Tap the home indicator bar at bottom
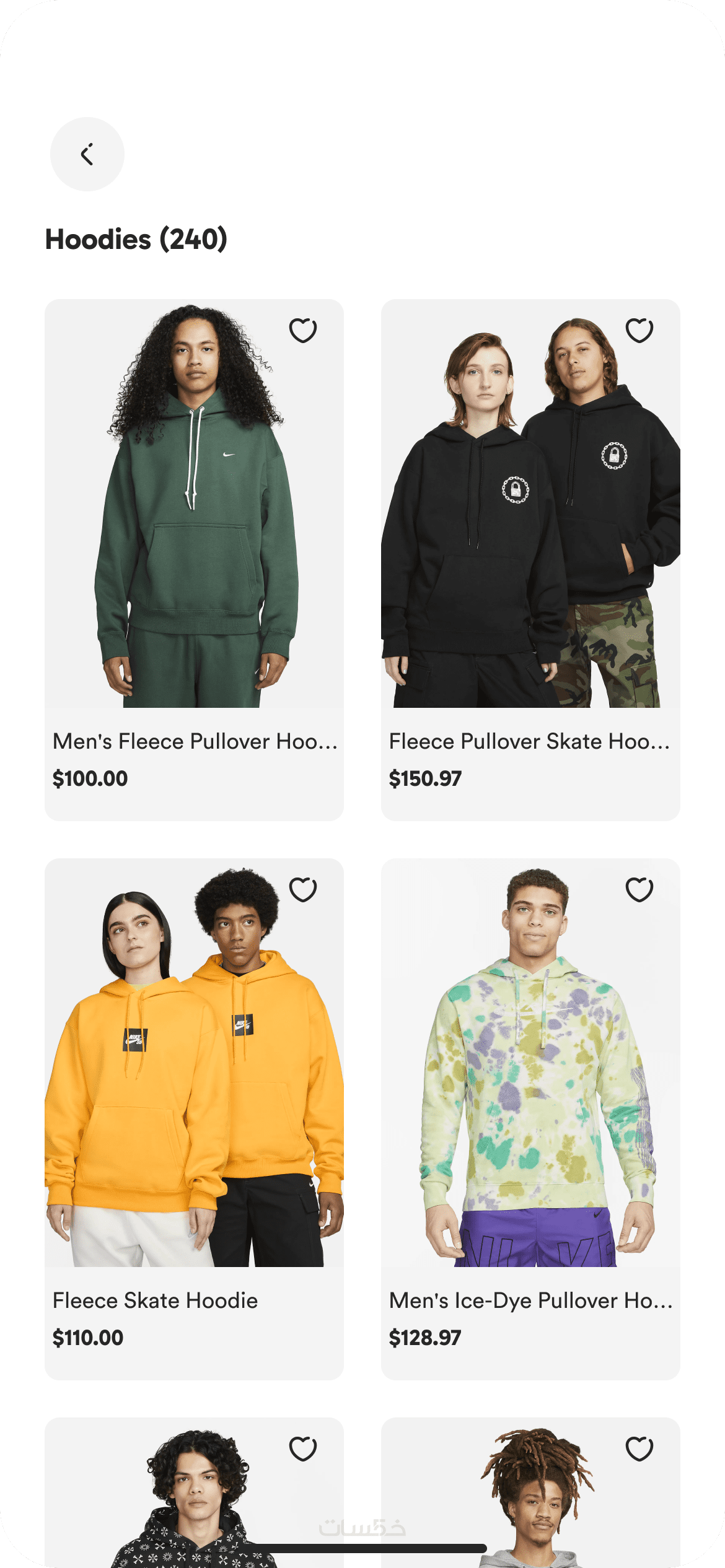The width and height of the screenshot is (725, 1568). click(x=362, y=1548)
